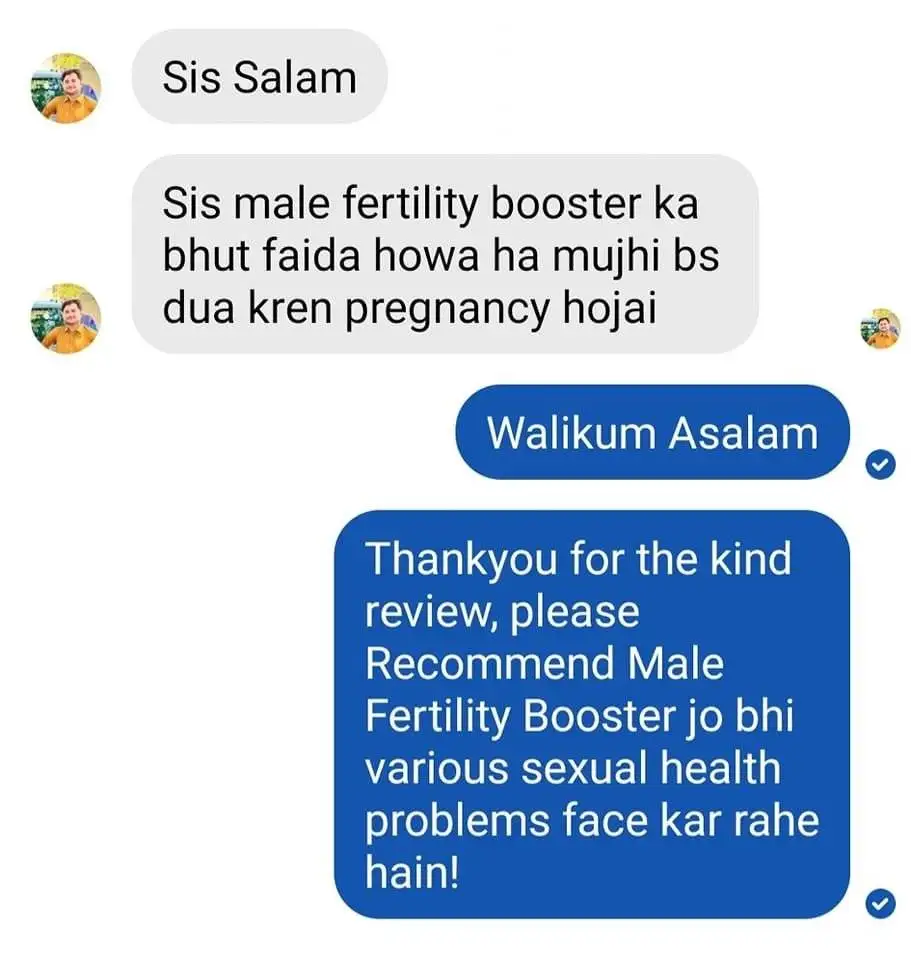Click the word "faida" in the gray bubble
911x960 pixels.
pos(312,255)
